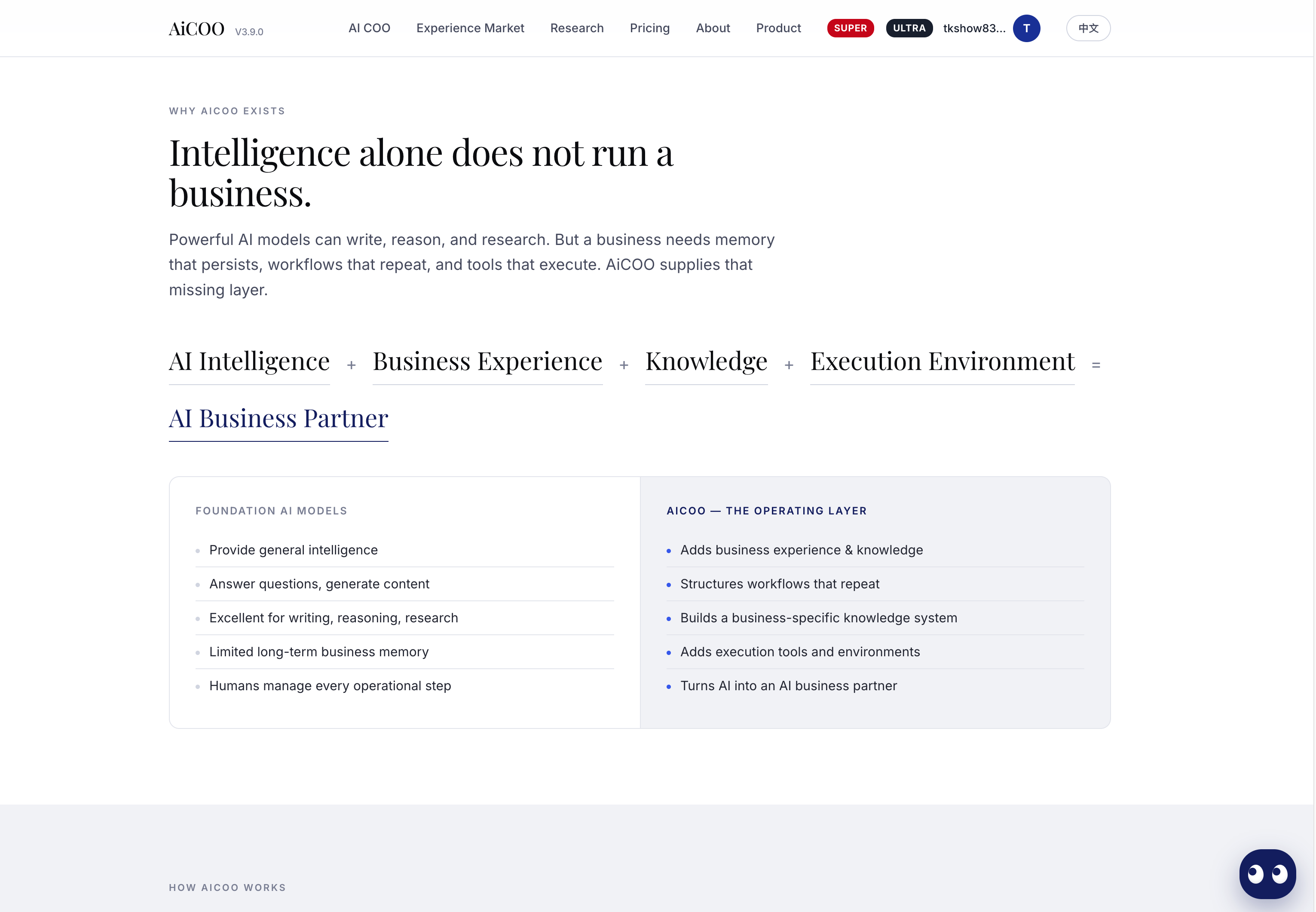The image size is (1316, 912).
Task: Open the chatbot eyes assistant widget
Action: [1267, 873]
